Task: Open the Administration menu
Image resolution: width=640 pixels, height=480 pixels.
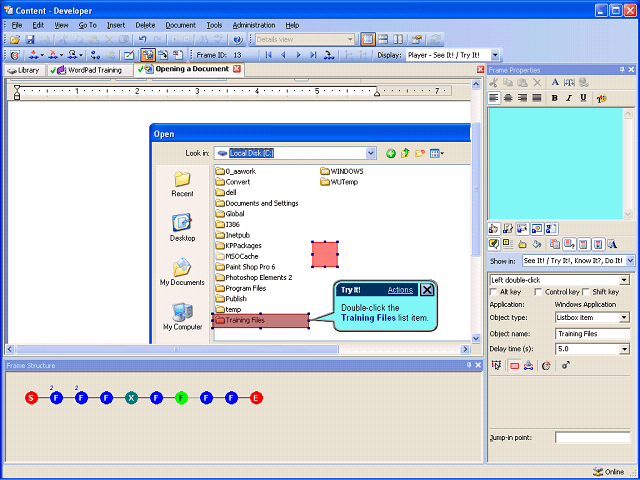Action: (x=254, y=25)
